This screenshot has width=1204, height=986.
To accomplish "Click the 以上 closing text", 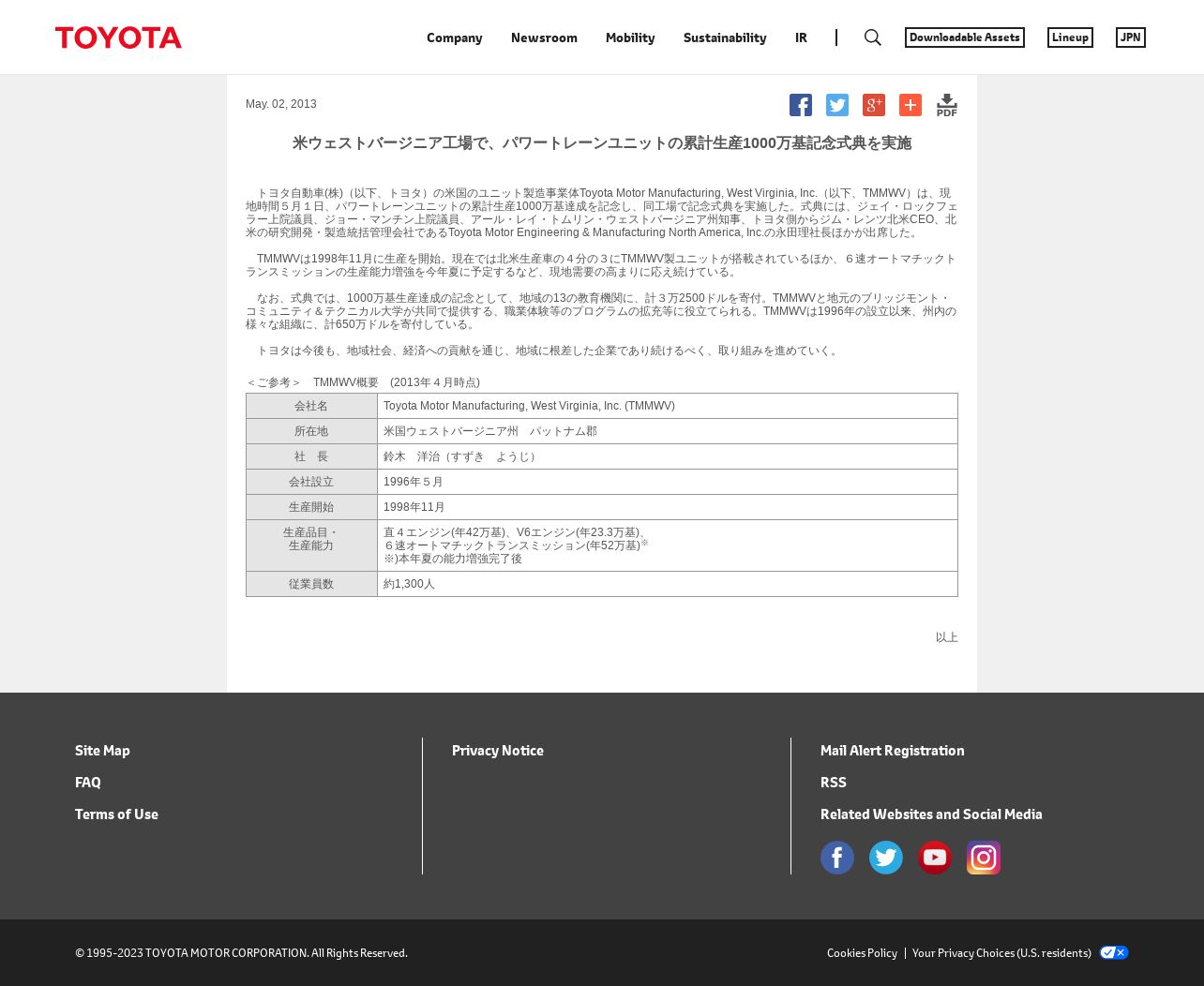I will pos(946,637).
